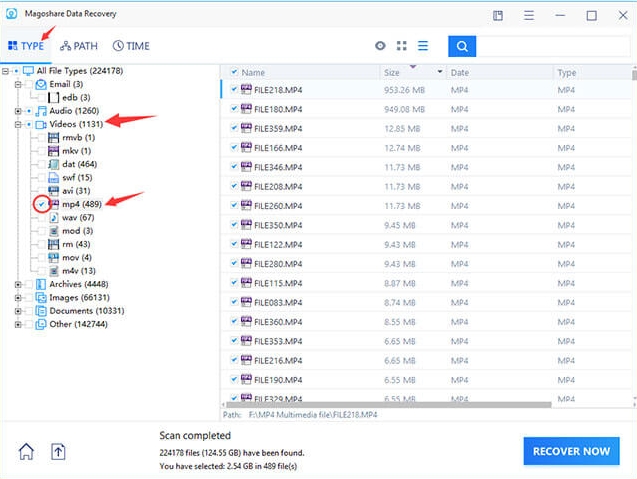Click the export scan results icon
This screenshot has width=637, height=479.
point(59,451)
